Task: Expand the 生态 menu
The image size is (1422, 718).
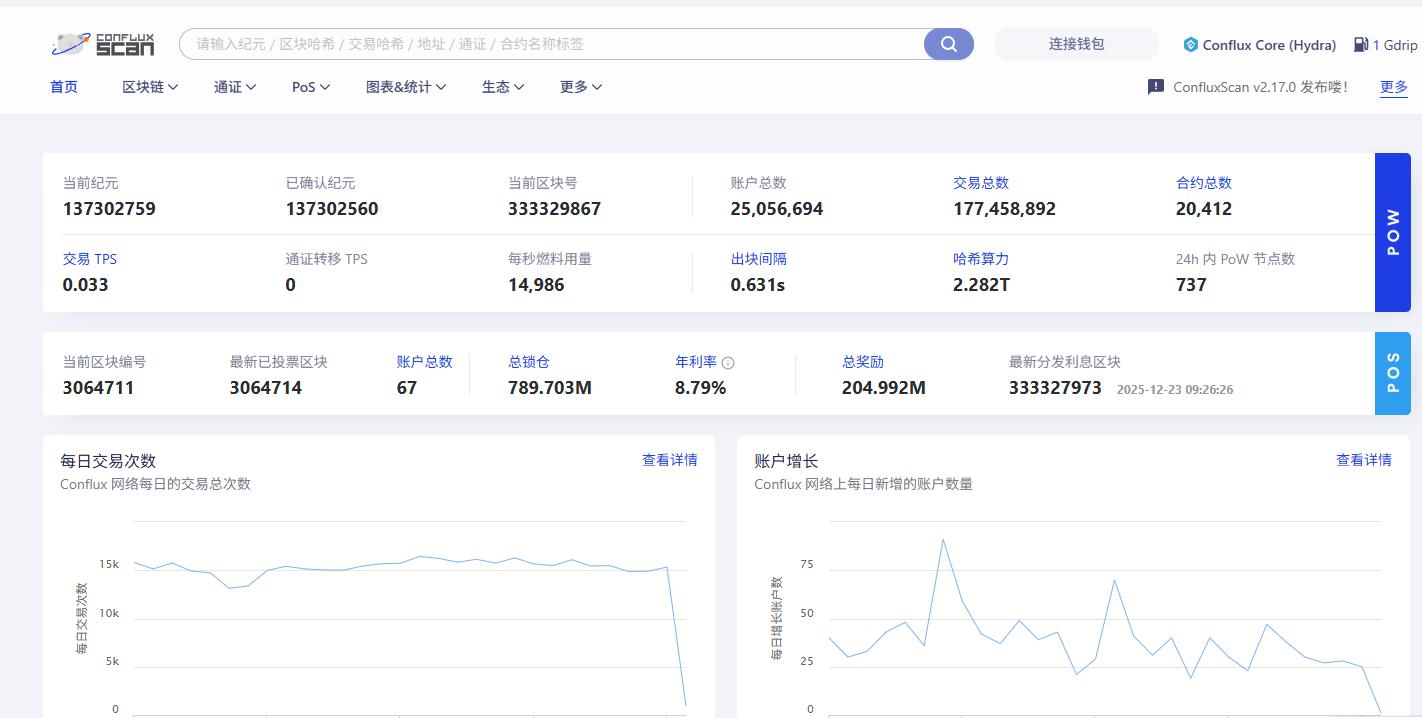Action: 503,87
